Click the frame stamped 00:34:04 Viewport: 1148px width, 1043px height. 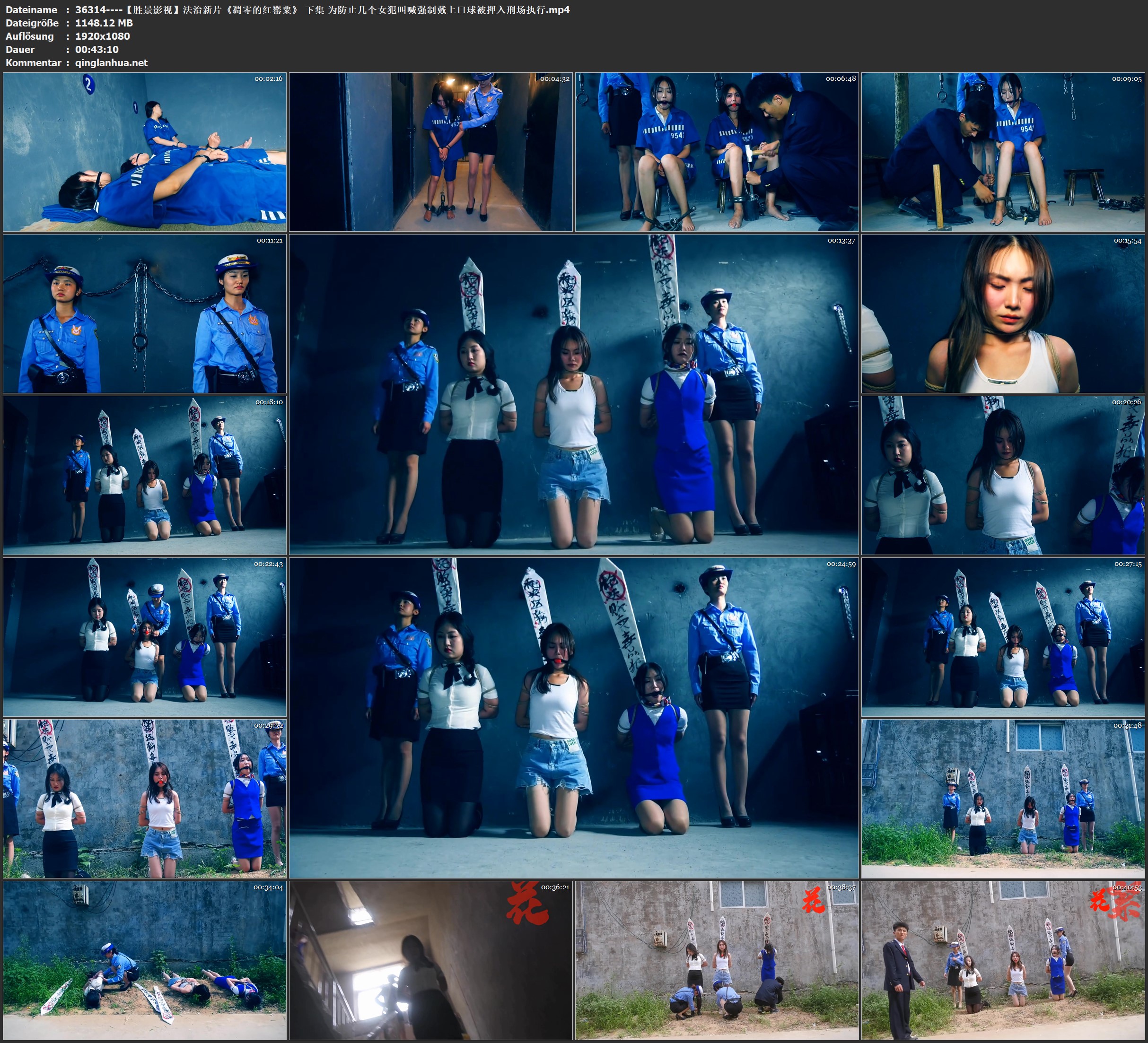click(x=145, y=960)
